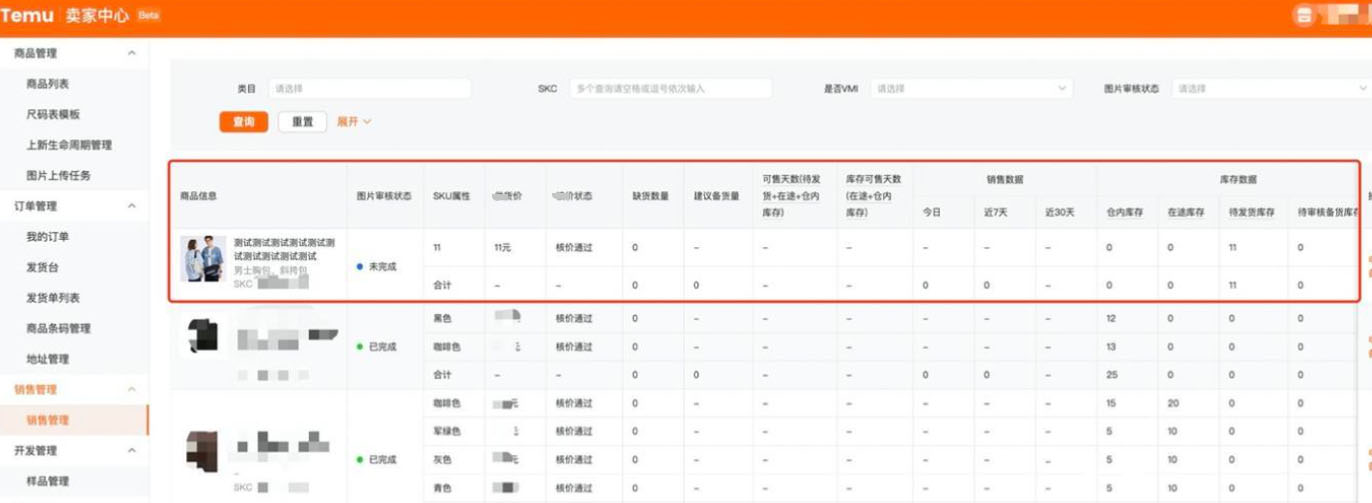Click the 仓内库存 sub-column header
Viewport: 1372px width, 503px height.
(x=1125, y=213)
